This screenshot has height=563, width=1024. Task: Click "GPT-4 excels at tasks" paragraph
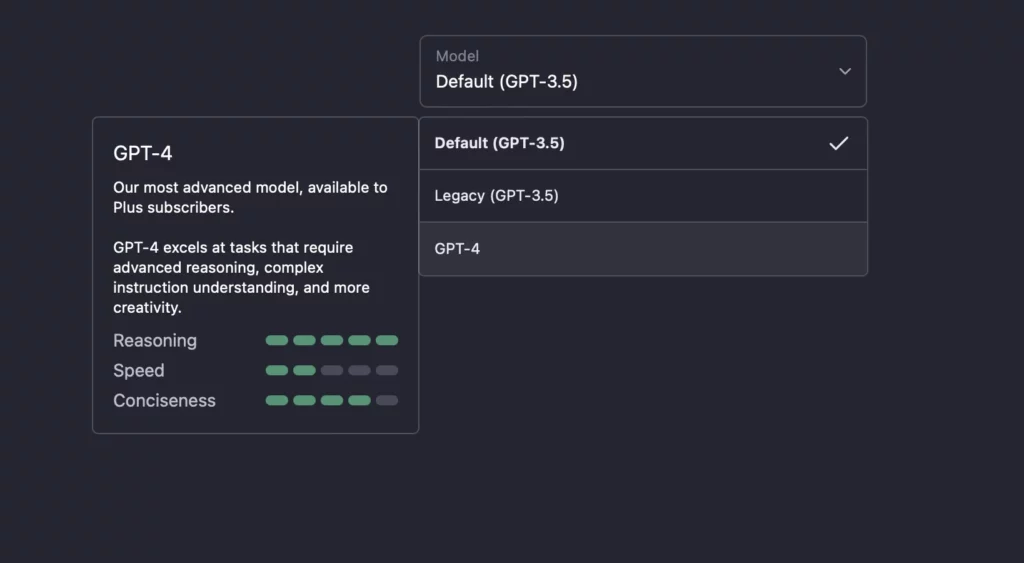pyautogui.click(x=242, y=278)
